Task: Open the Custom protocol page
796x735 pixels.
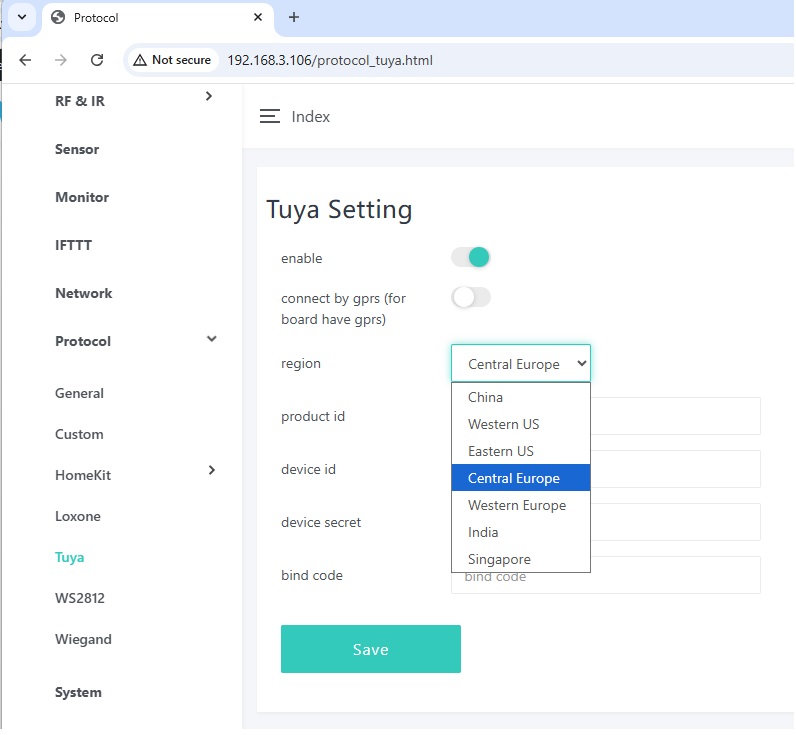Action: [x=79, y=434]
